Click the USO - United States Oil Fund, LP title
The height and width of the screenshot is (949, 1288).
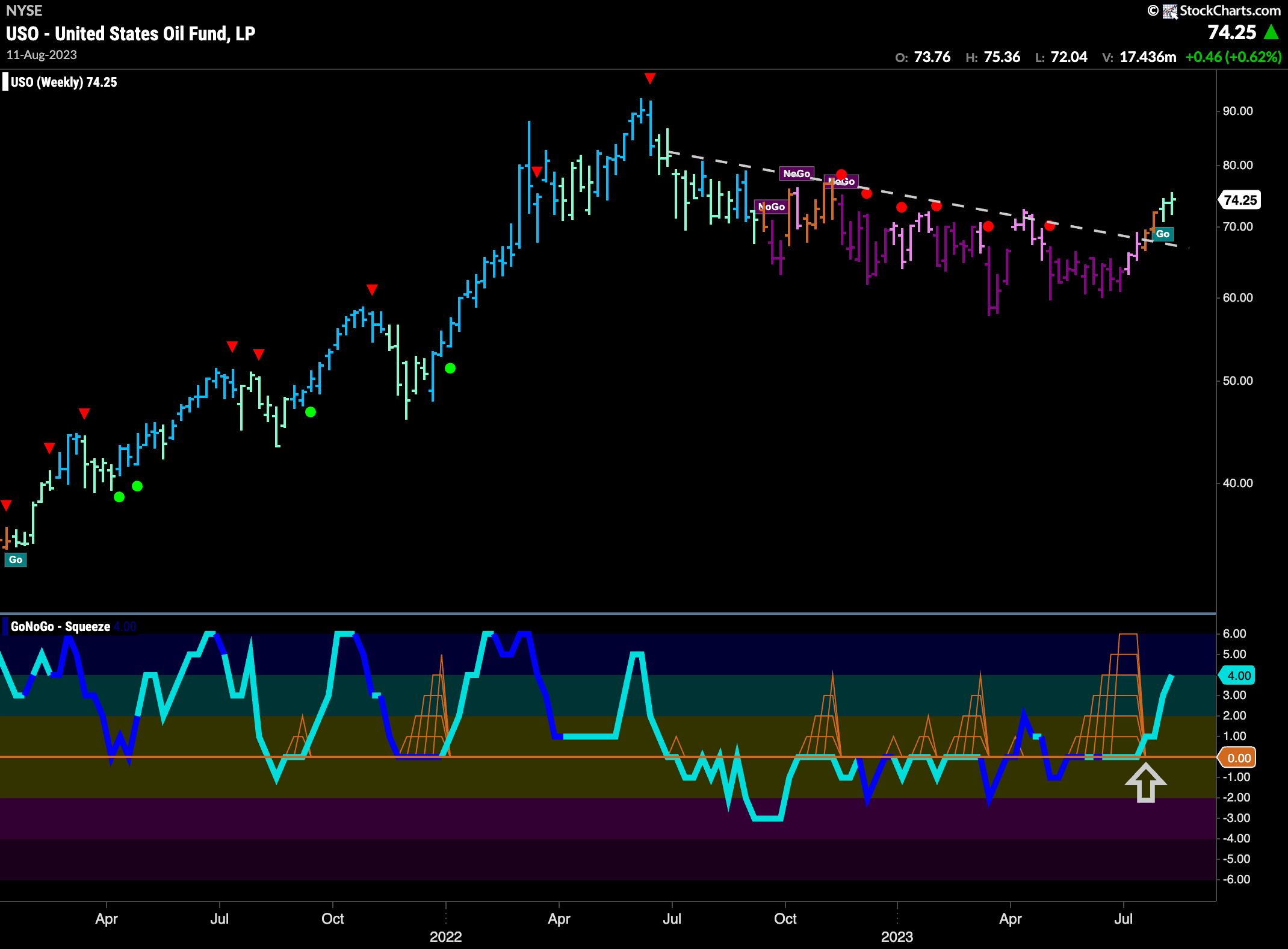pos(131,34)
